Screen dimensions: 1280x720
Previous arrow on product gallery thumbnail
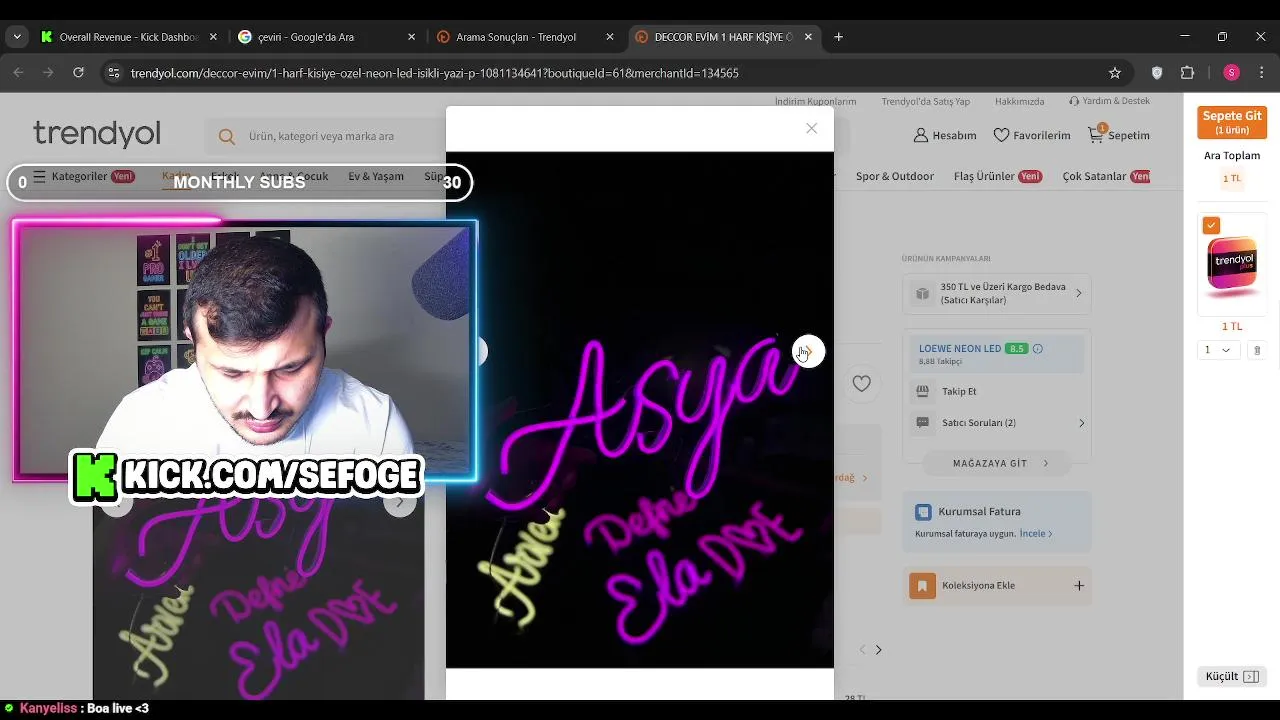click(x=116, y=504)
